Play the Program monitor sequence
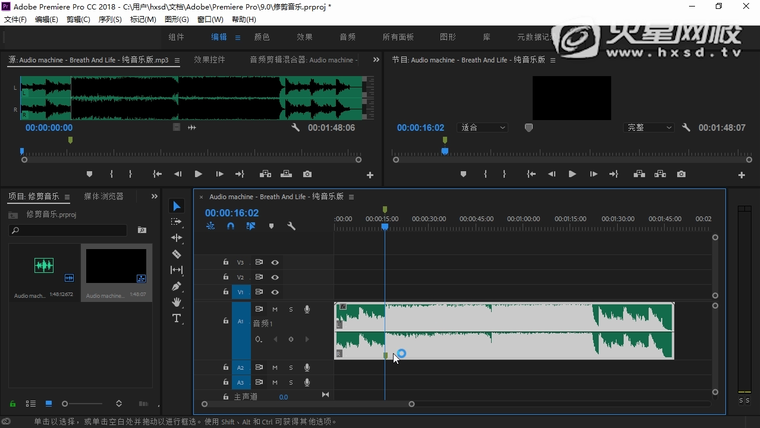 click(x=572, y=174)
